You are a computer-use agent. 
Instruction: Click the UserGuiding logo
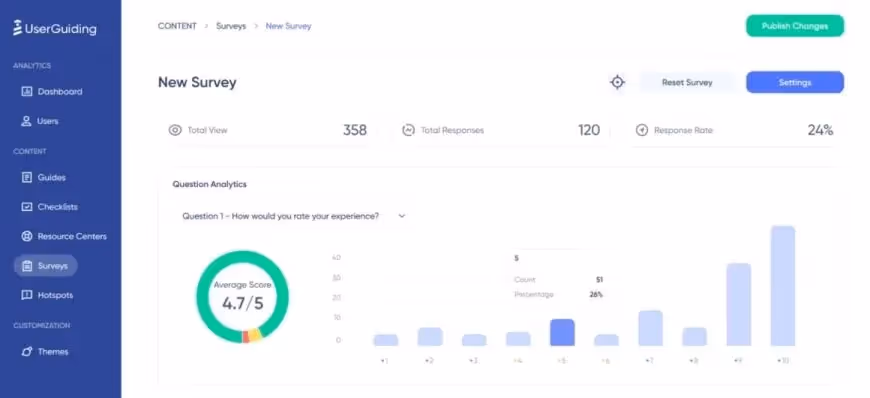[54, 28]
